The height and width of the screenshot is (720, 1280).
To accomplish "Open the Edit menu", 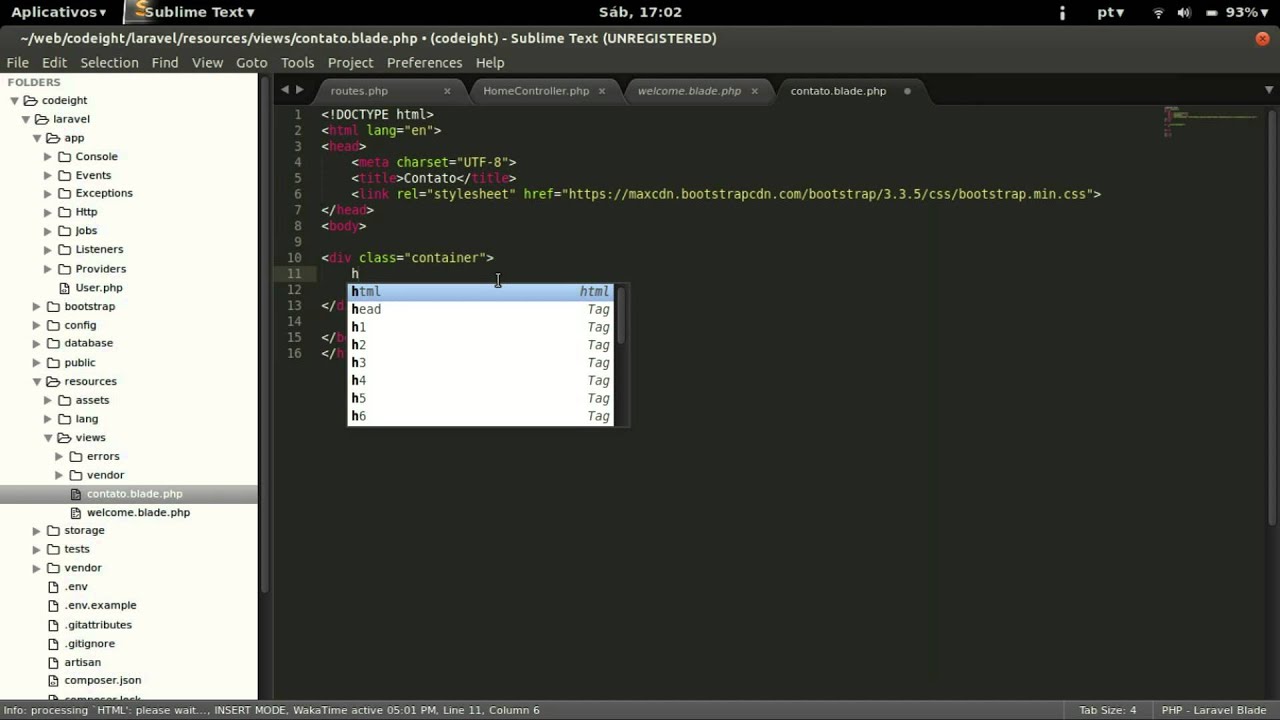I will coord(54,62).
